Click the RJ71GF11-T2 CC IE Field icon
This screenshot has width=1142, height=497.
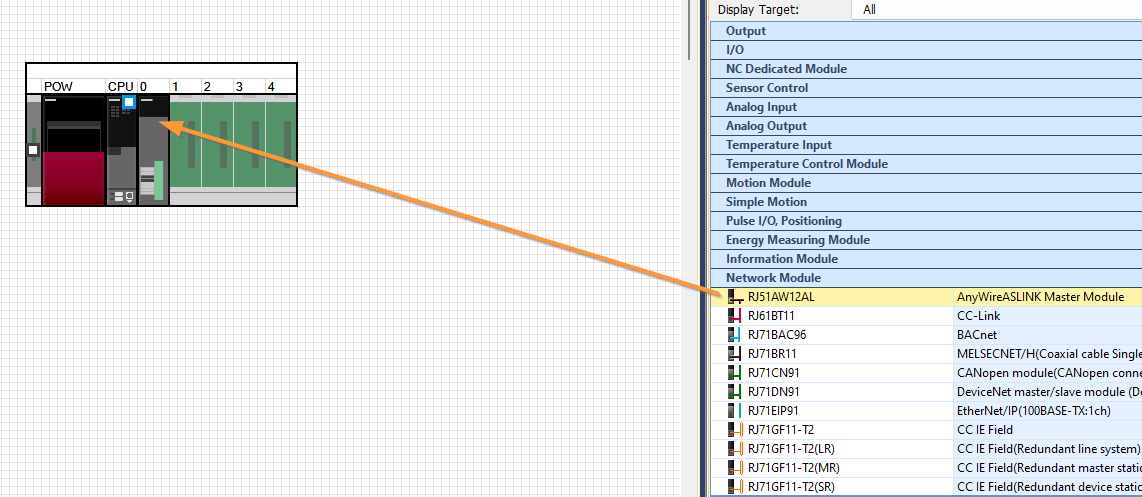click(738, 430)
